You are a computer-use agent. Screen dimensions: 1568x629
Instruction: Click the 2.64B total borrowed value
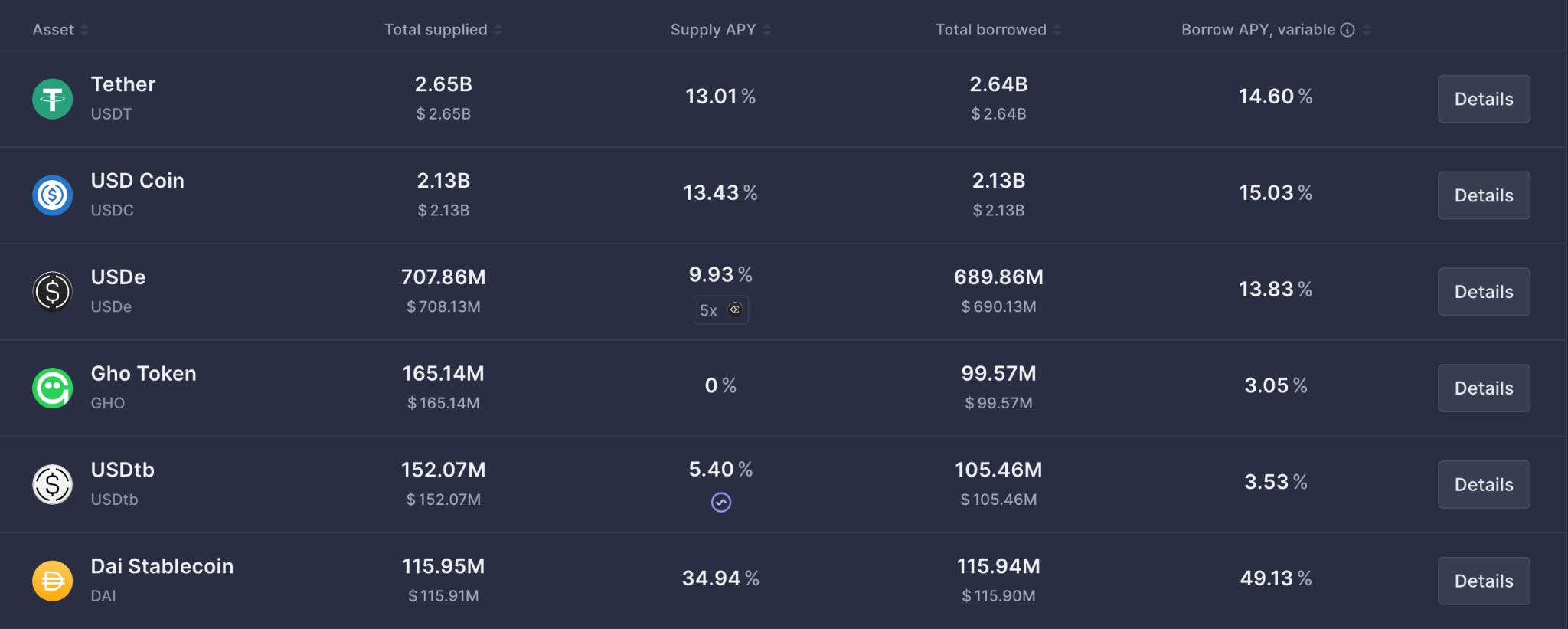[998, 84]
